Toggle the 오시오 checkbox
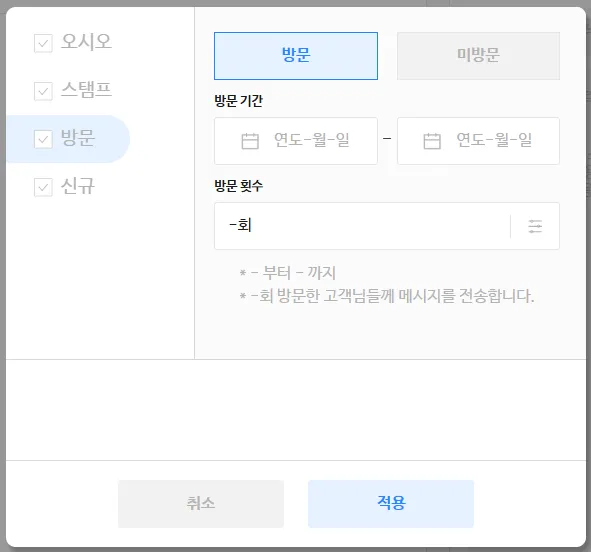Viewport: 591px width, 552px height. [x=43, y=43]
